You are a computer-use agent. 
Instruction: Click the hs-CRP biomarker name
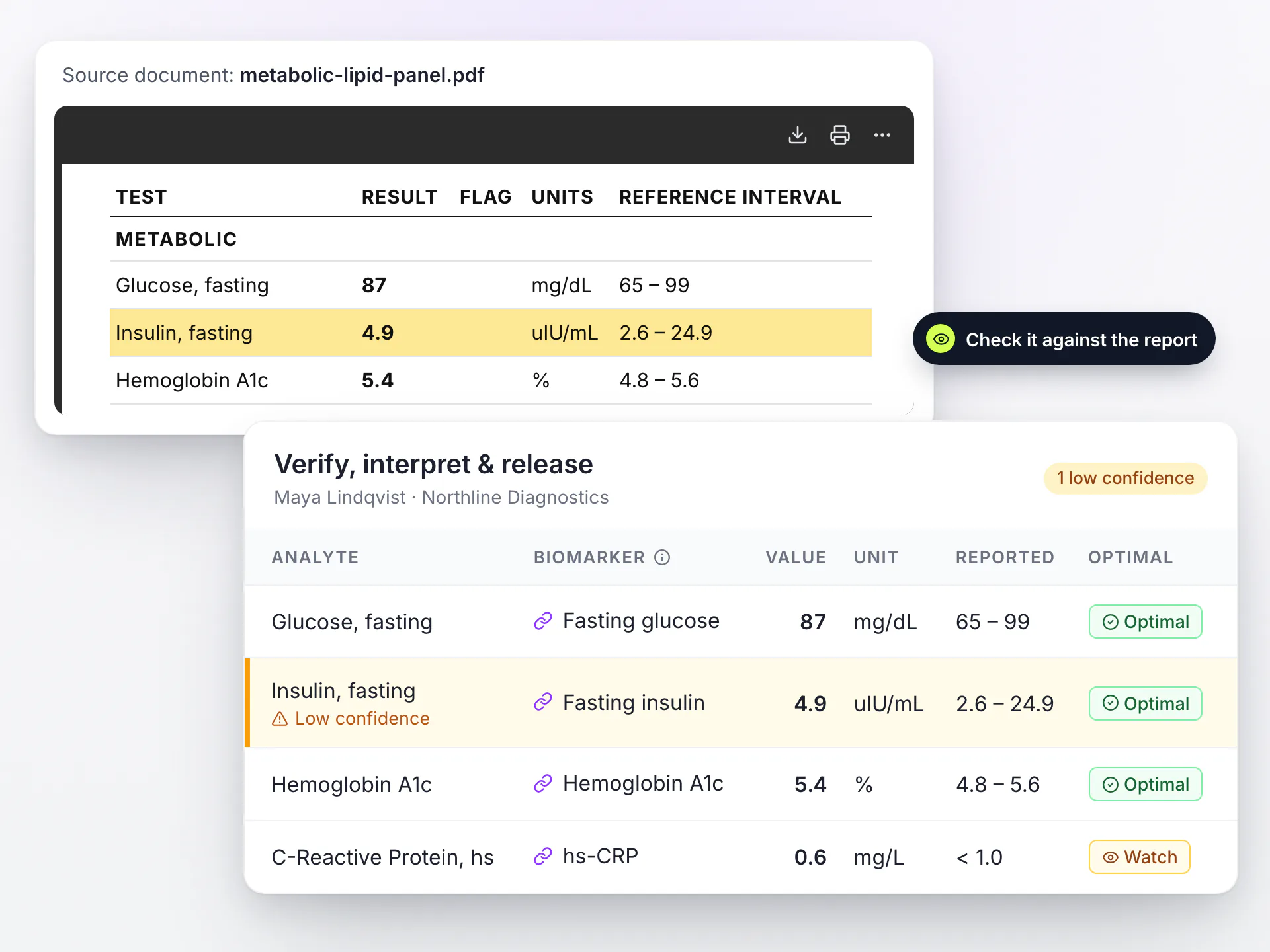coord(600,856)
